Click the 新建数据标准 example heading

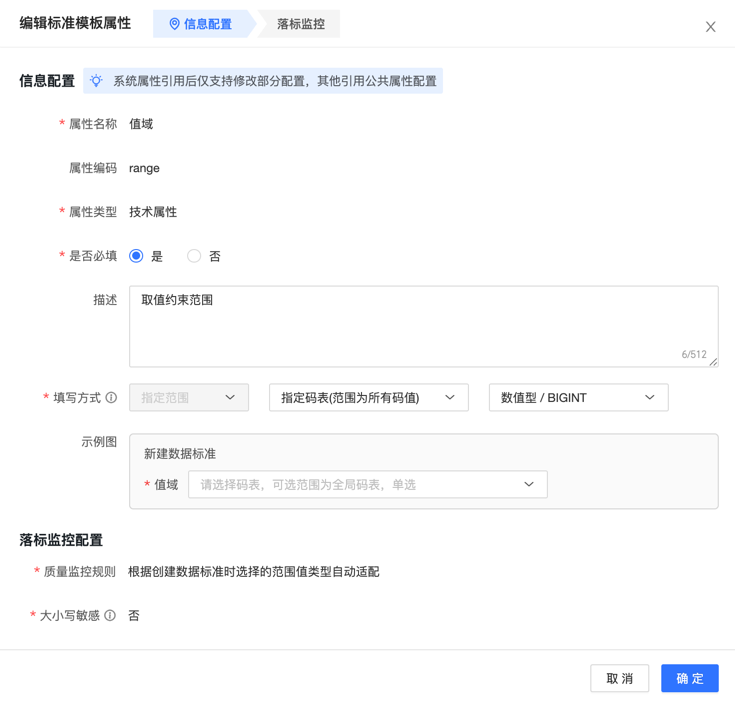180,454
